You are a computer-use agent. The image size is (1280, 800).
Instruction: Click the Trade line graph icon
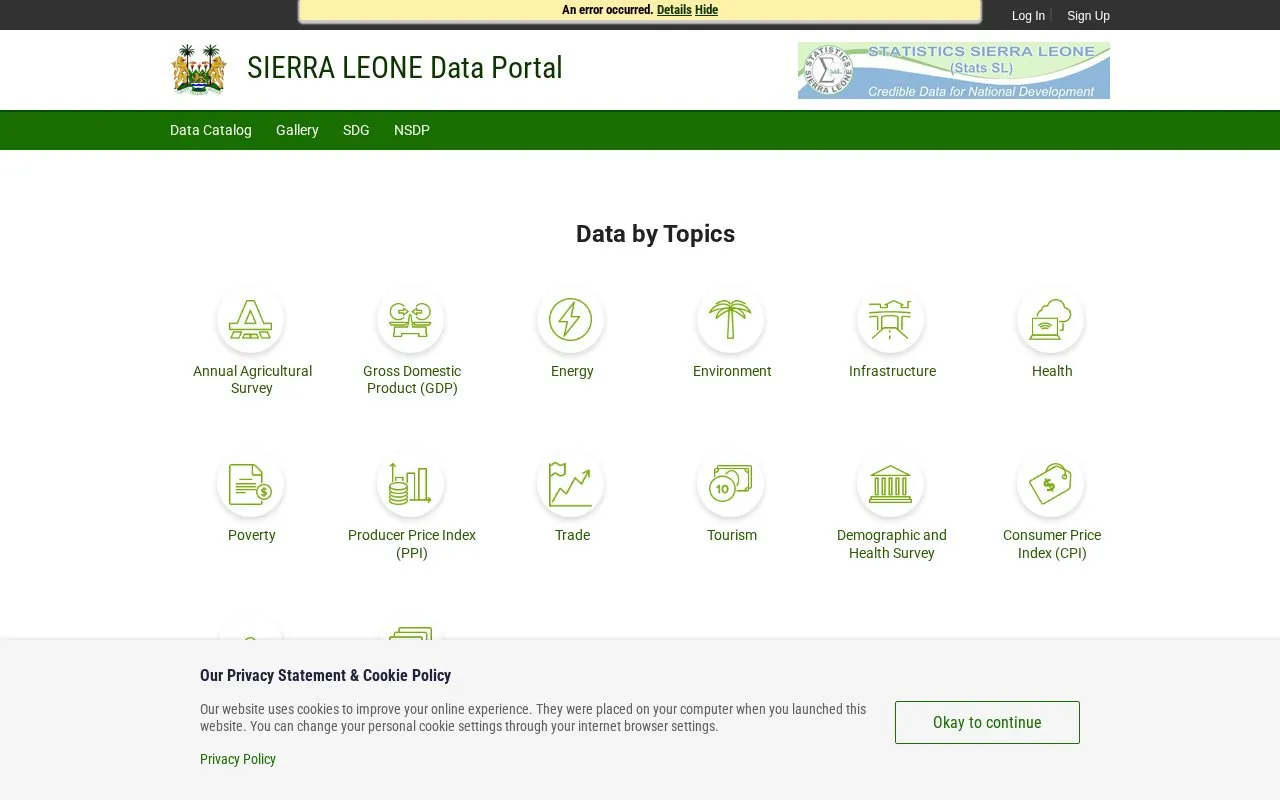[571, 484]
